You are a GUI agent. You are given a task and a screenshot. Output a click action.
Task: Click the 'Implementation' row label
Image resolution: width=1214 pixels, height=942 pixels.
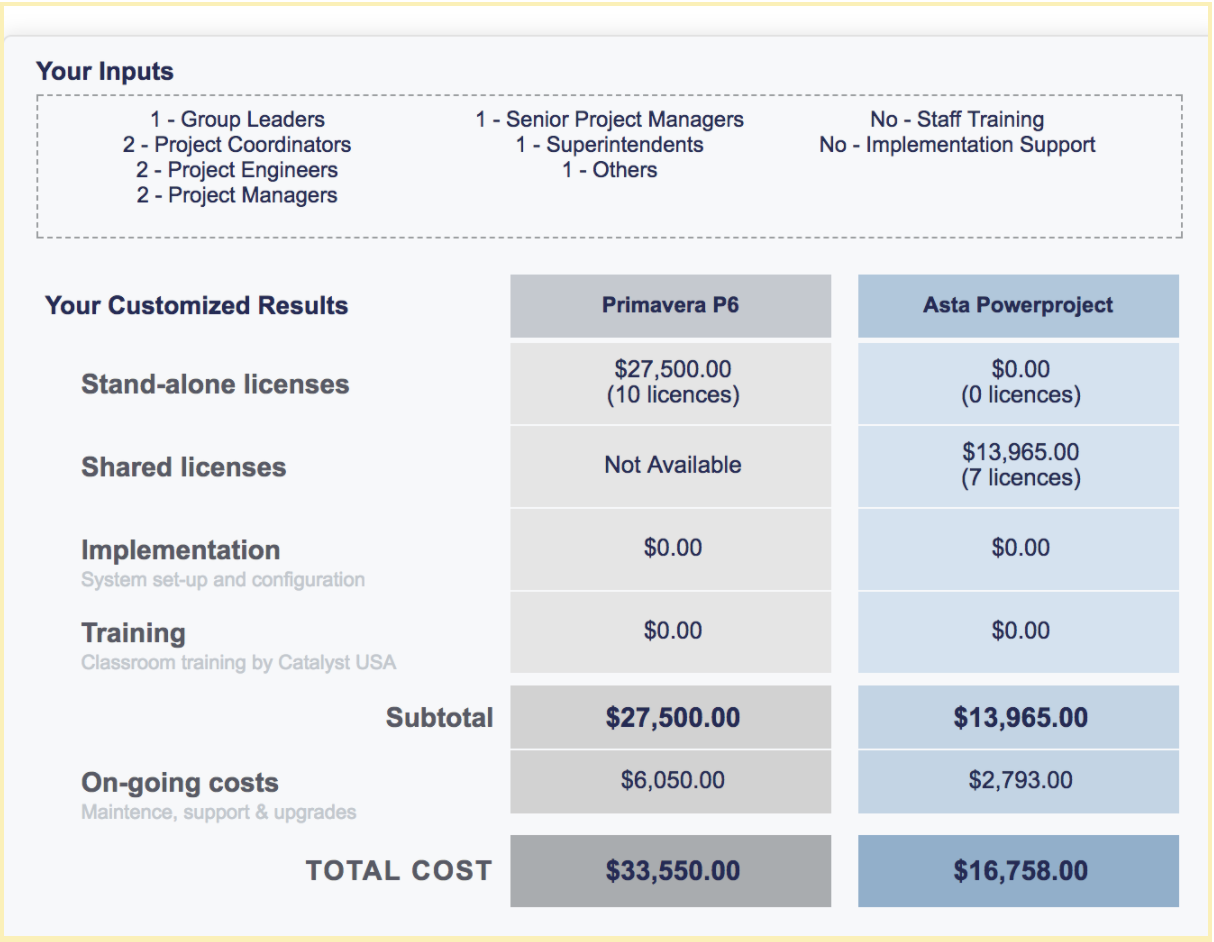pyautogui.click(x=180, y=550)
